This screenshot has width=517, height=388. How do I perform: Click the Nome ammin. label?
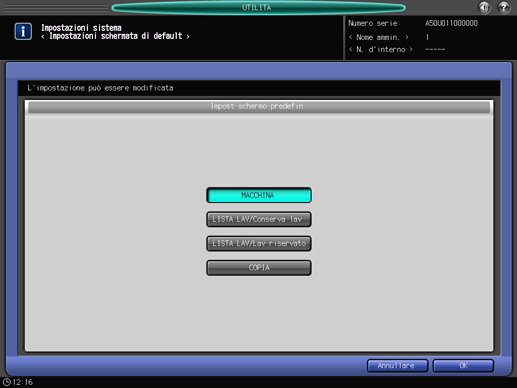point(378,37)
